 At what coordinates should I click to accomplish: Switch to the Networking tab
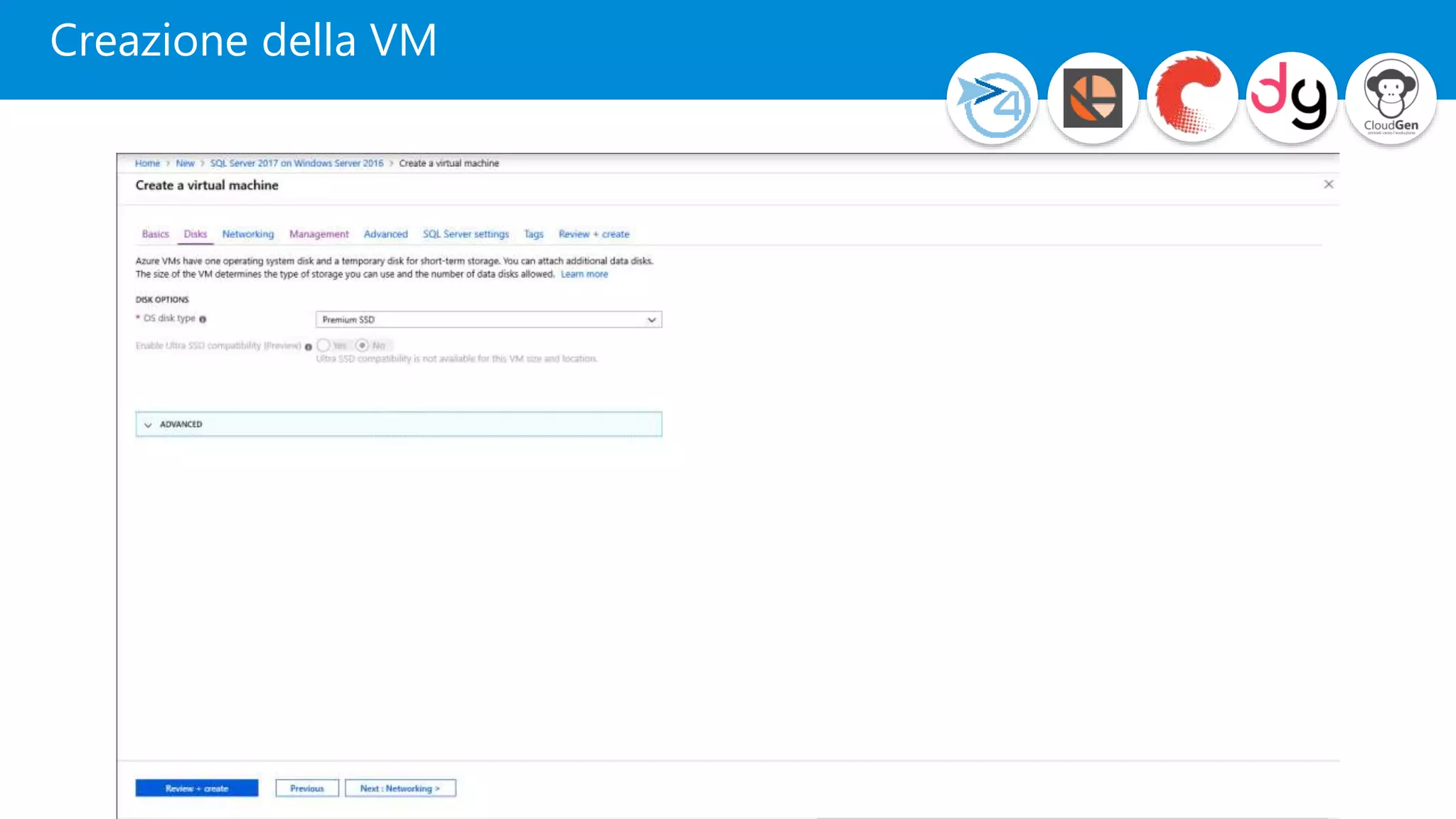click(x=247, y=234)
